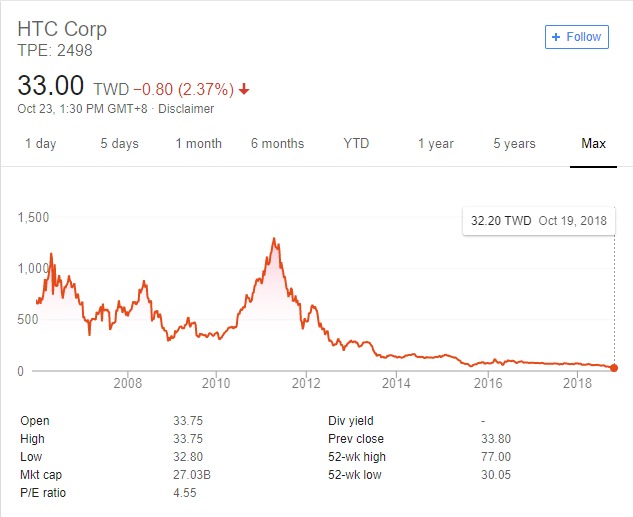
Task: Switch to the 5 days tab
Action: click(119, 144)
